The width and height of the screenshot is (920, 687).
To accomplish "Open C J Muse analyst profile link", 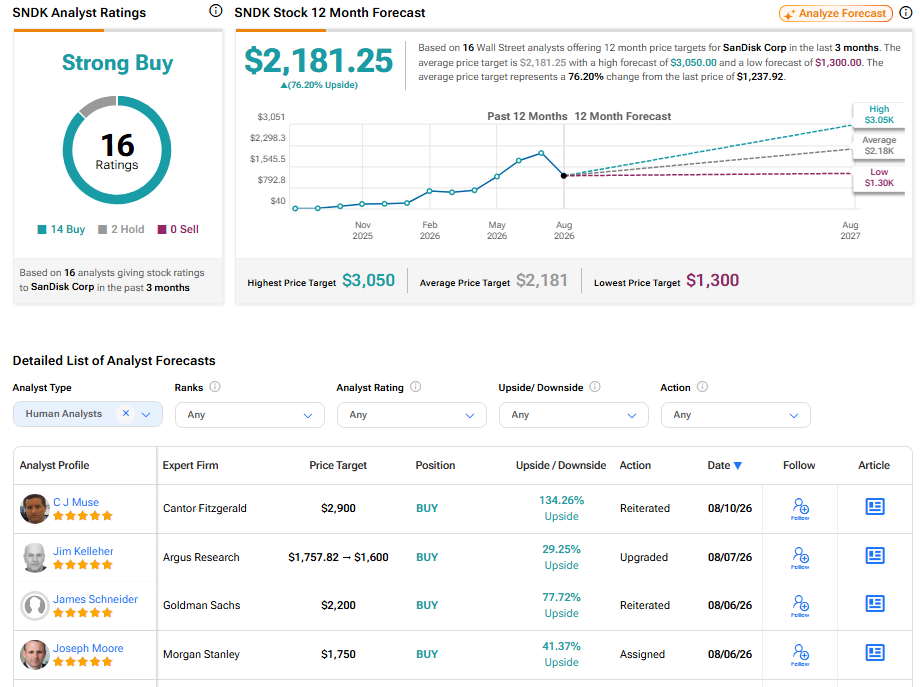I will pyautogui.click(x=76, y=502).
